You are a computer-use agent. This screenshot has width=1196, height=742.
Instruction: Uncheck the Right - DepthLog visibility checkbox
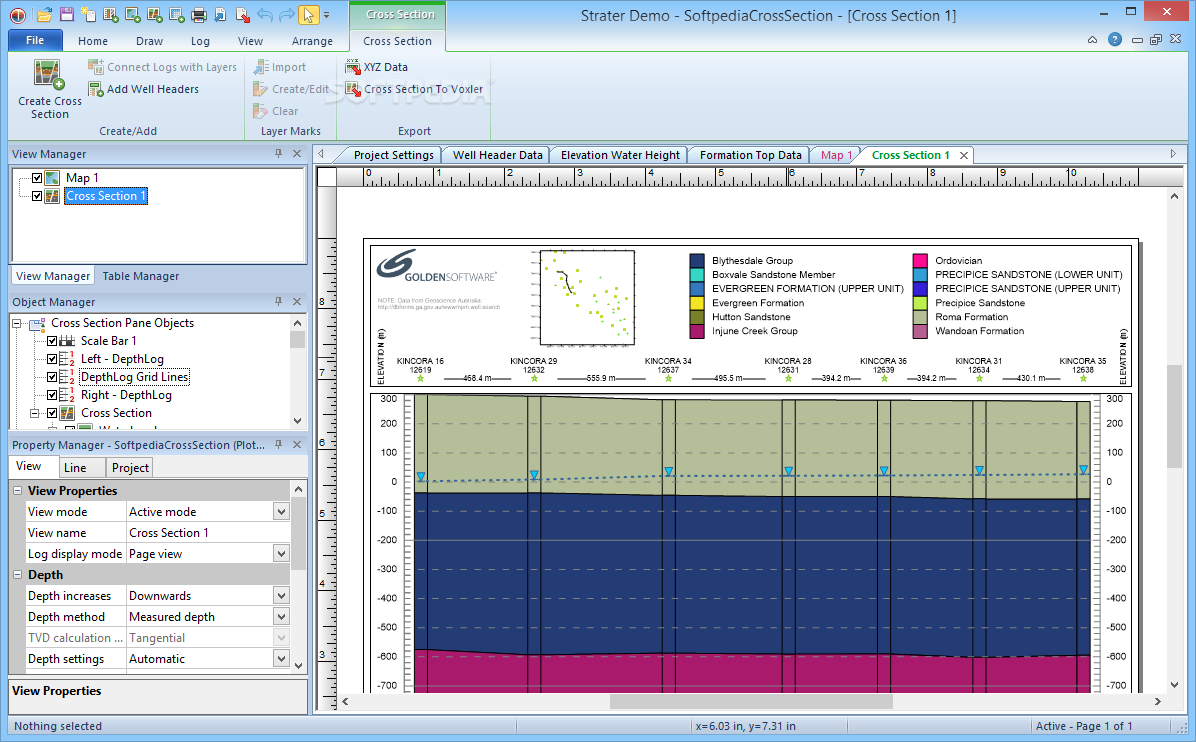pos(52,395)
